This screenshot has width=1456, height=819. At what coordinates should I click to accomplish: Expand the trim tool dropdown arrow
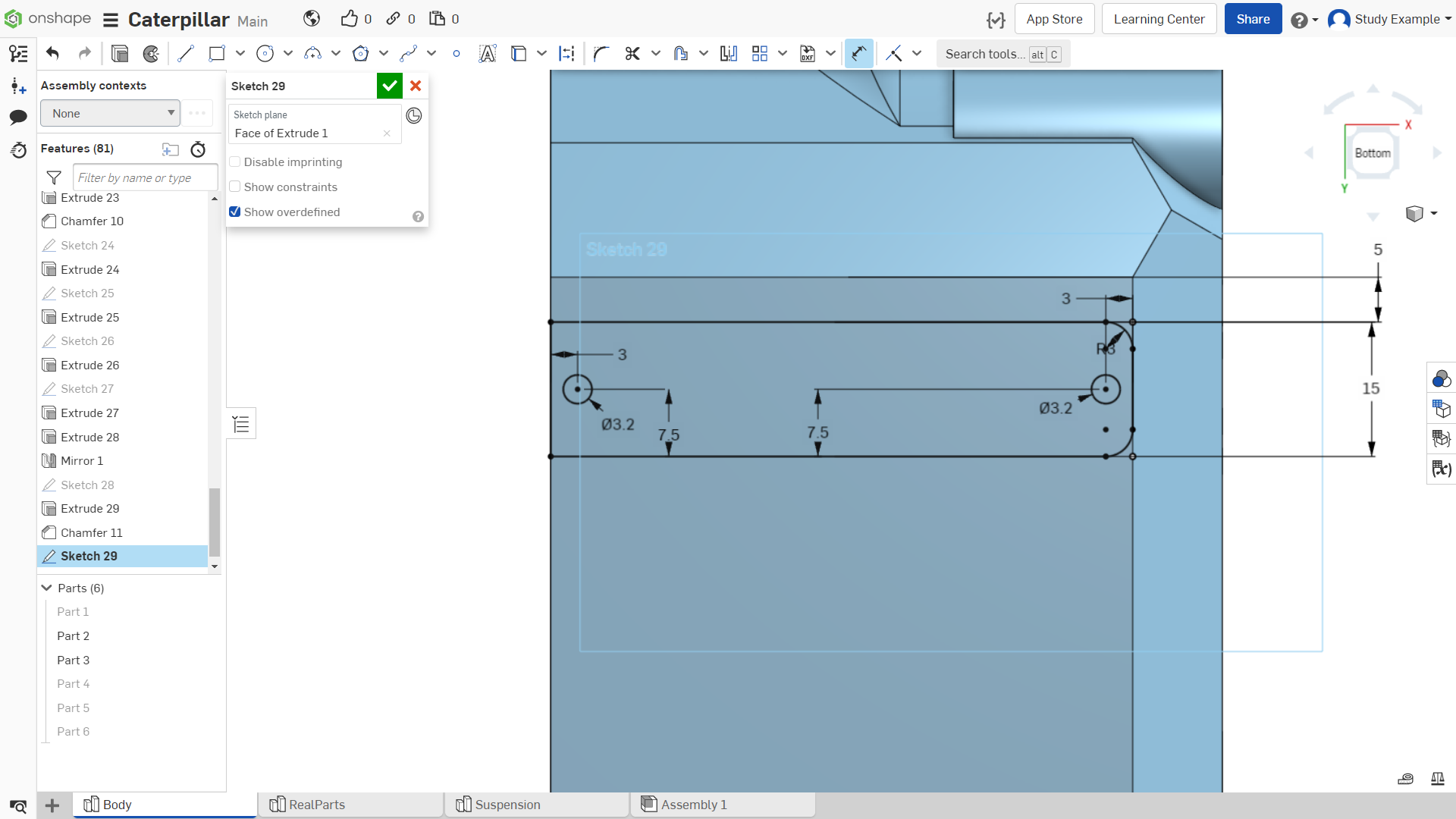(656, 53)
